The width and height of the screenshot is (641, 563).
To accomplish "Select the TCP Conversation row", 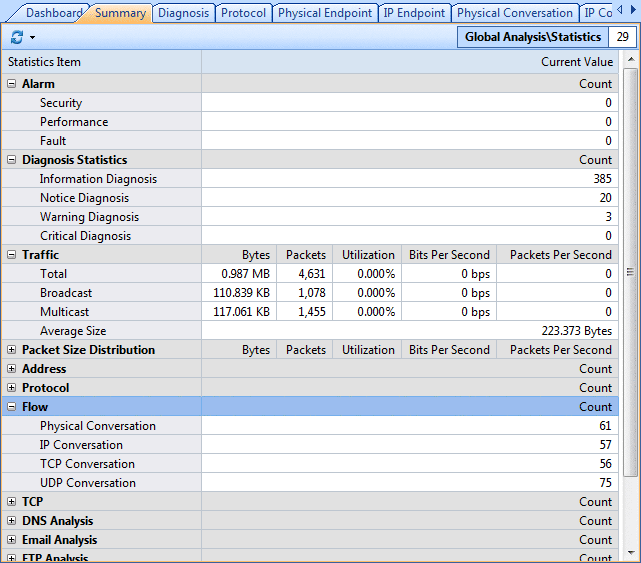I will [x=310, y=464].
